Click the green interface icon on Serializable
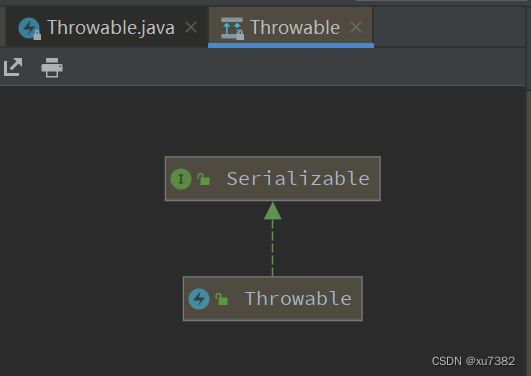 click(x=181, y=179)
